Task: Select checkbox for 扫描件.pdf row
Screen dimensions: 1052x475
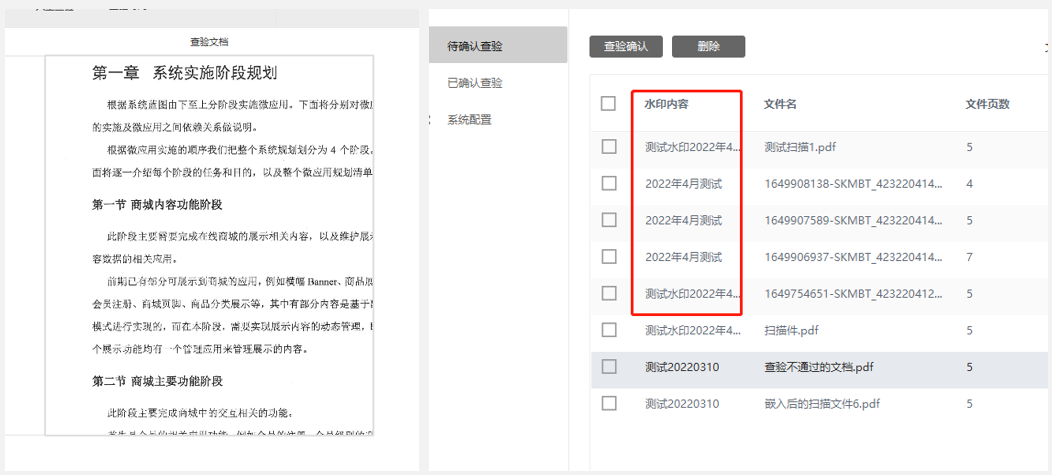Action: pyautogui.click(x=609, y=330)
